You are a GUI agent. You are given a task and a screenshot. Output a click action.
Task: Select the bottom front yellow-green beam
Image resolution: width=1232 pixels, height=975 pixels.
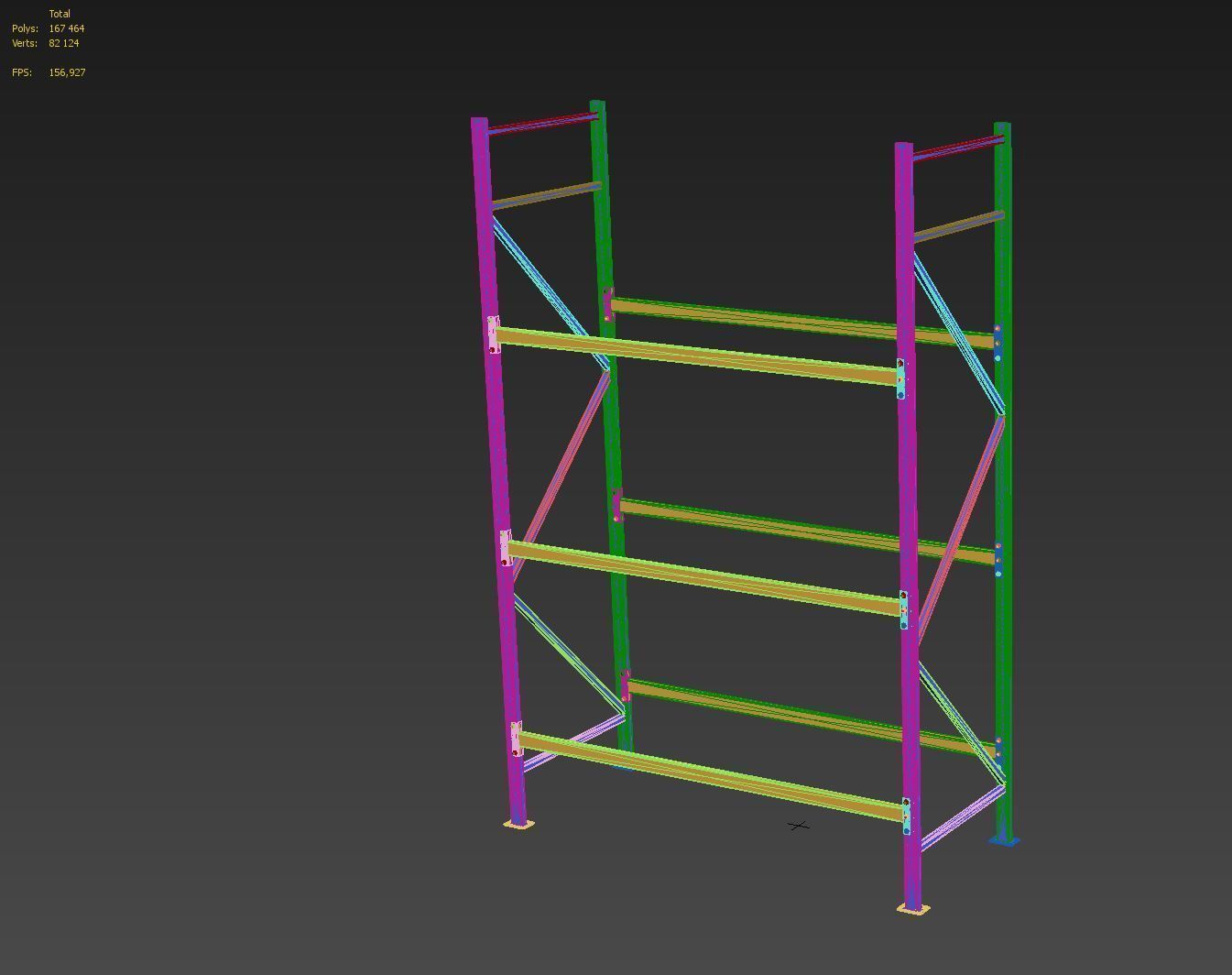pyautogui.click(x=710, y=776)
